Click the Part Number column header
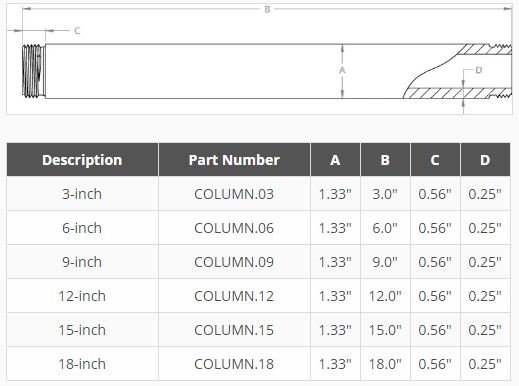The width and height of the screenshot is (519, 386). 234,160
